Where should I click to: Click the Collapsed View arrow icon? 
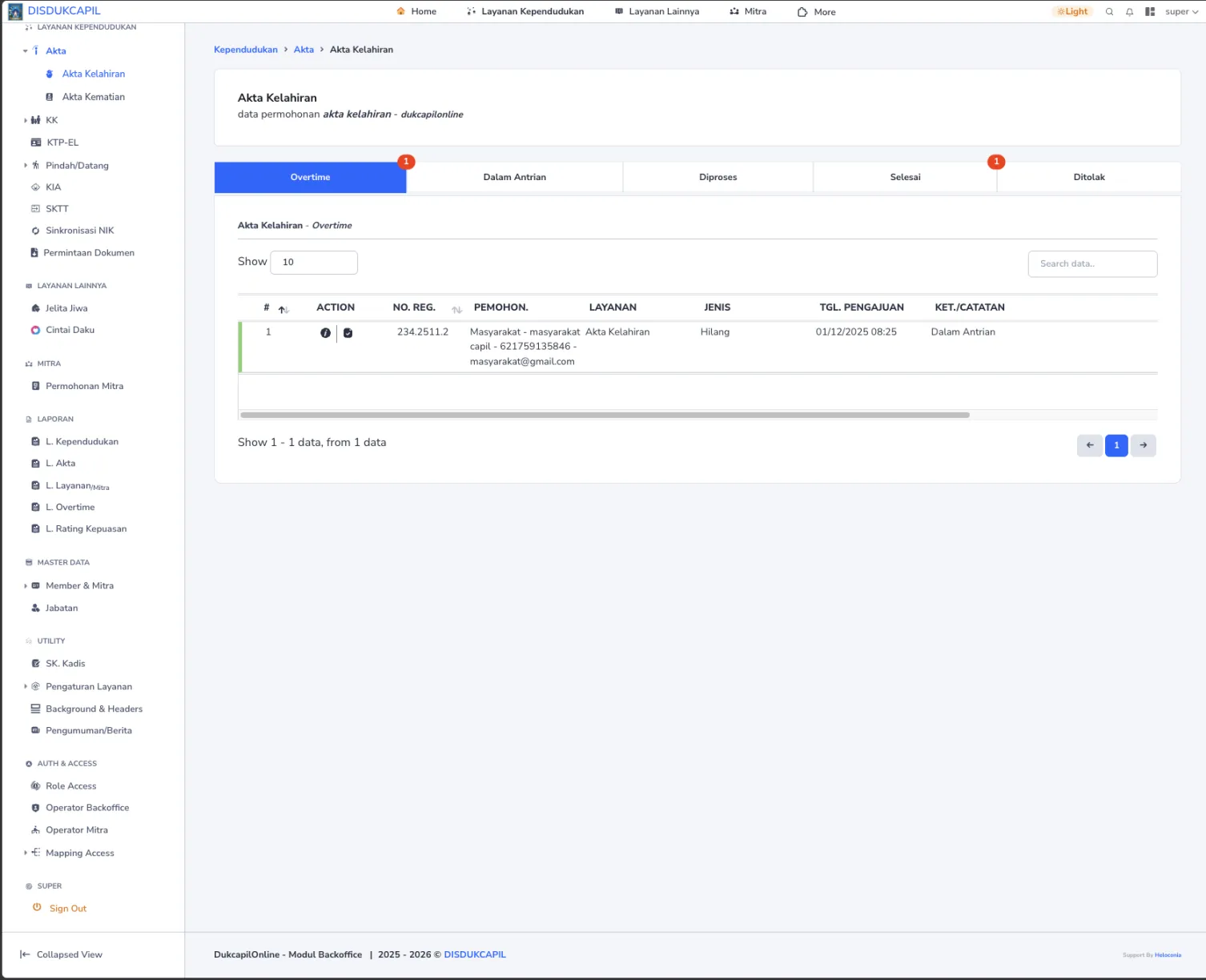pos(25,954)
